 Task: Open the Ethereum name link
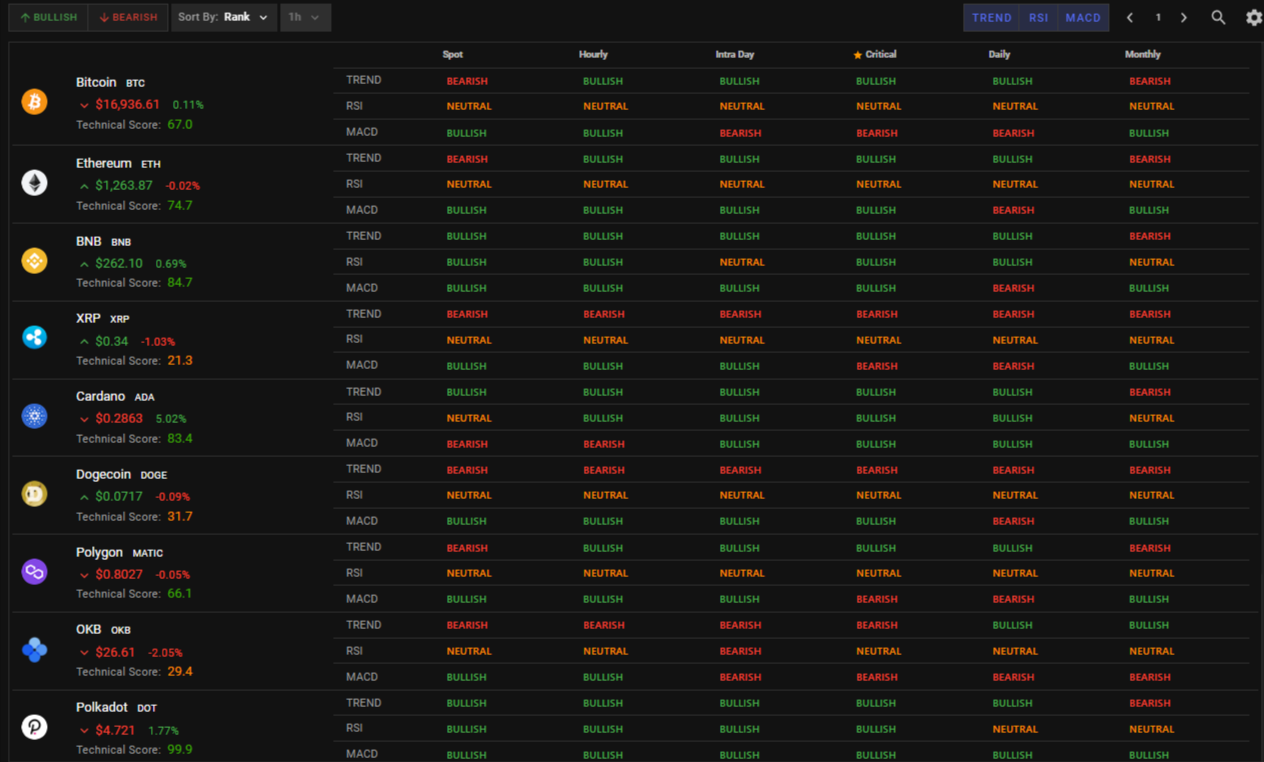point(104,163)
